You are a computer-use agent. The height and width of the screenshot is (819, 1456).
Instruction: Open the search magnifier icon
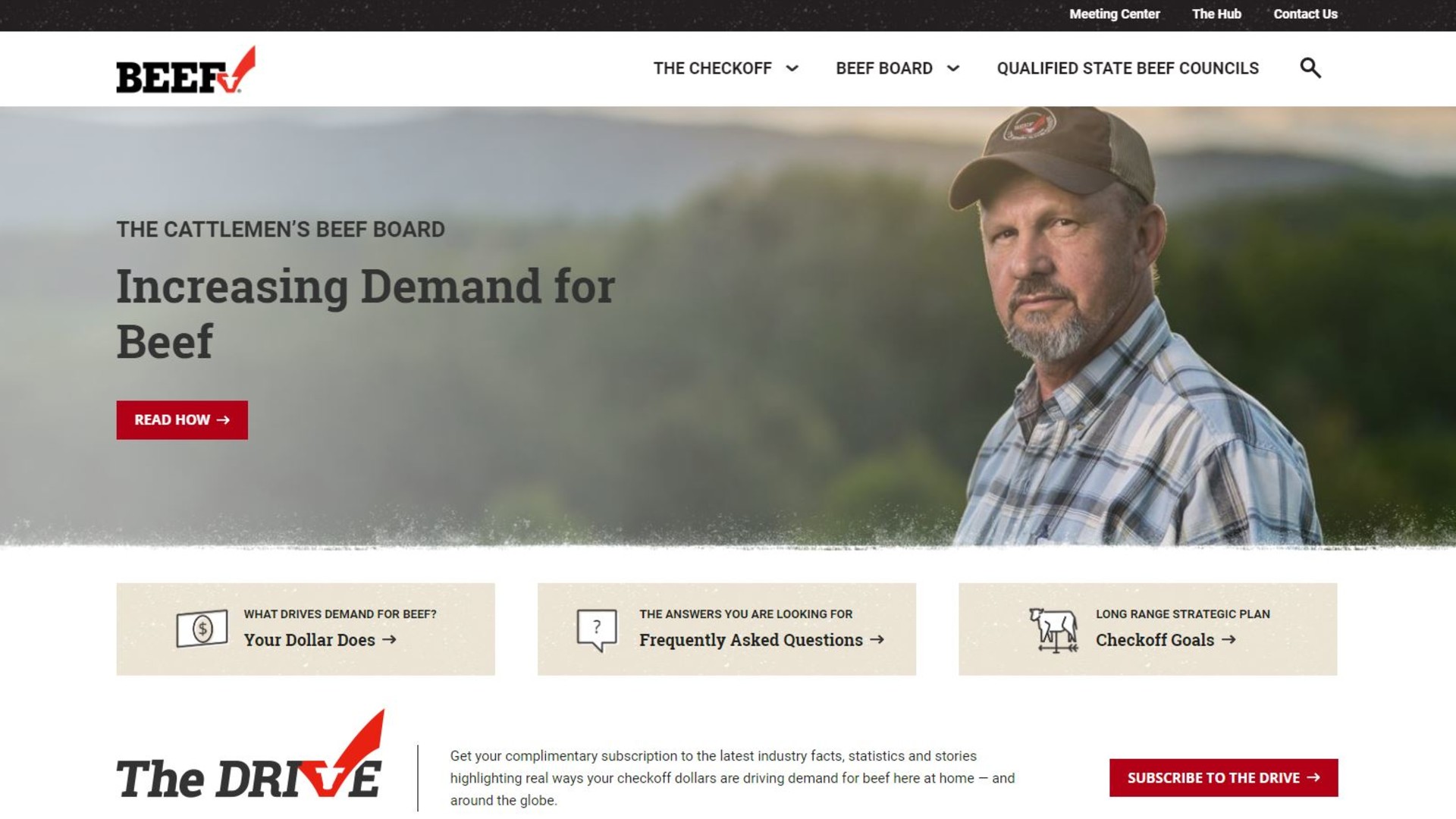(x=1310, y=68)
